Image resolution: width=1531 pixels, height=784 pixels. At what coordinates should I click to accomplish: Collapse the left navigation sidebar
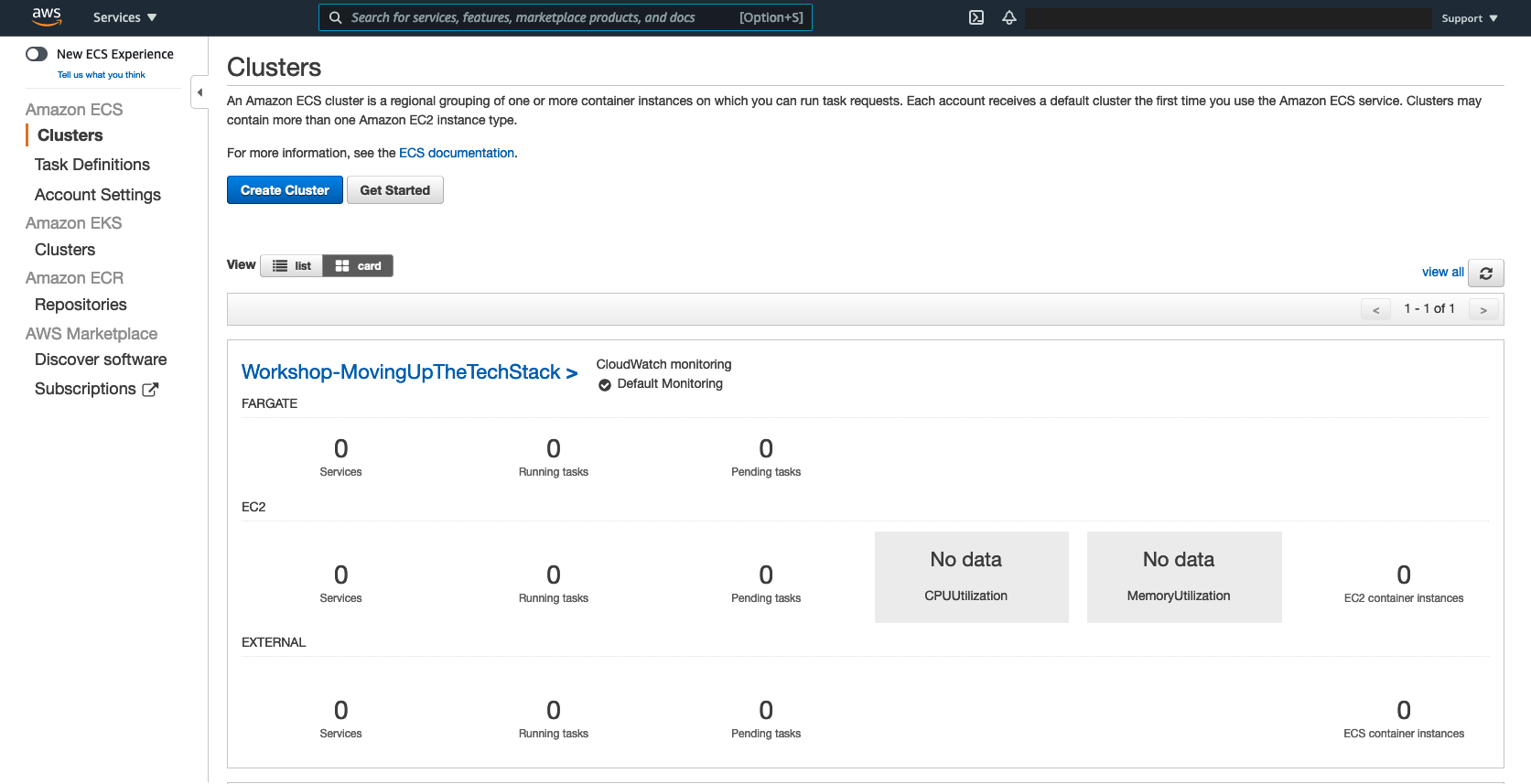tap(199, 92)
